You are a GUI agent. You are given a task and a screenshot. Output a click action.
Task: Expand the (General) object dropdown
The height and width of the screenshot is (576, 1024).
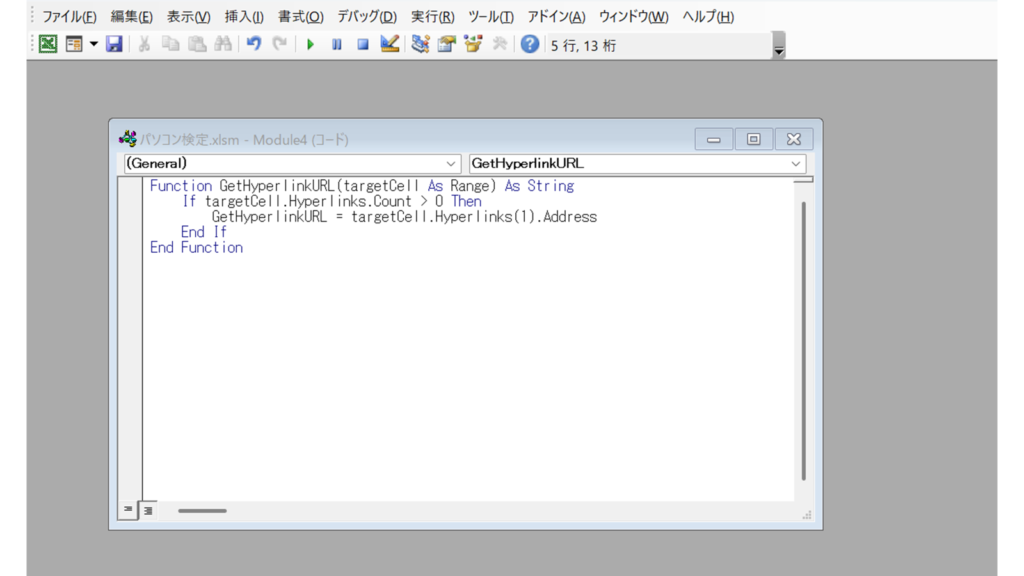pos(450,163)
